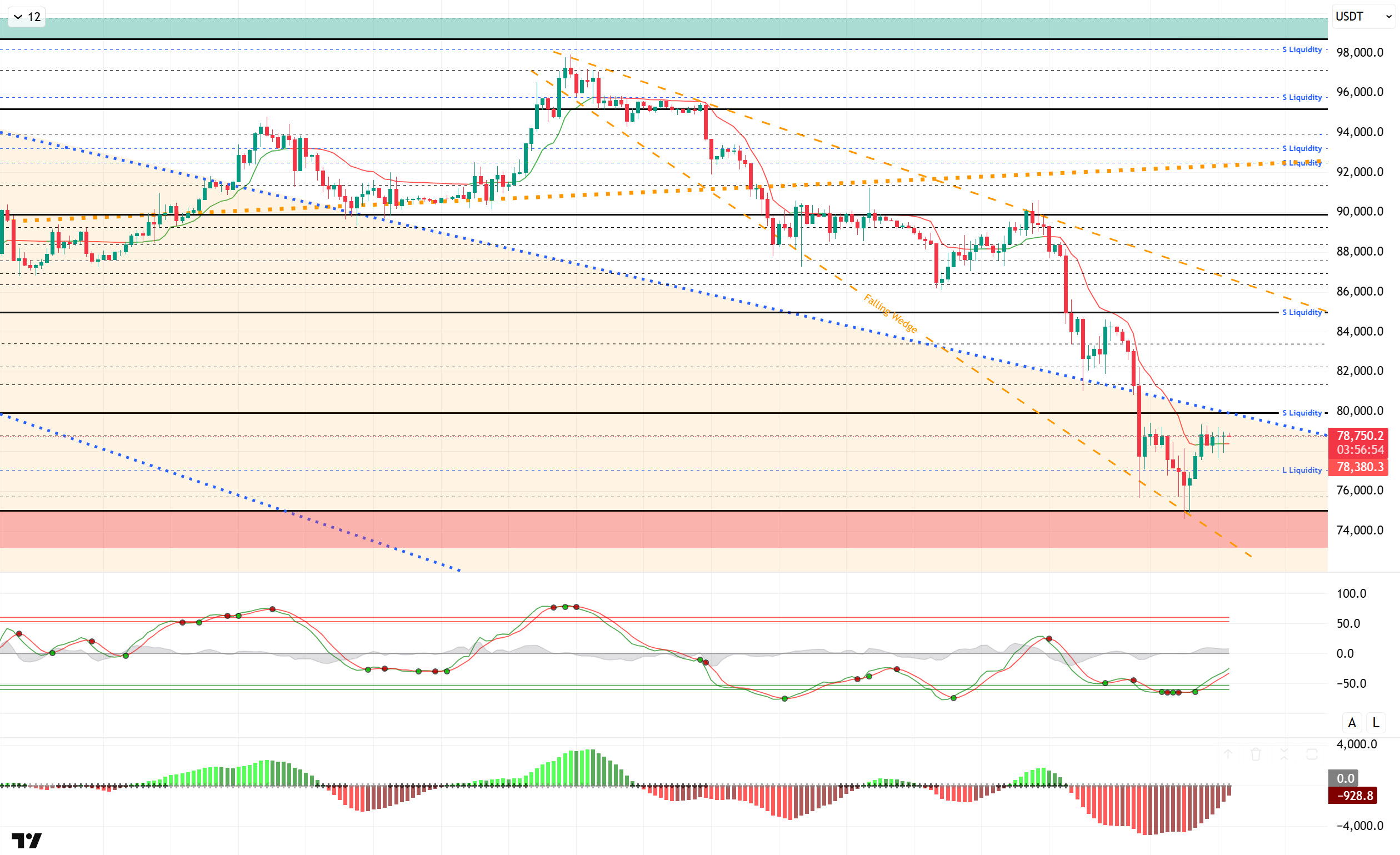Viewport: 1400px width, 855px height.
Task: Toggle log scale with the L button
Action: click(1376, 723)
